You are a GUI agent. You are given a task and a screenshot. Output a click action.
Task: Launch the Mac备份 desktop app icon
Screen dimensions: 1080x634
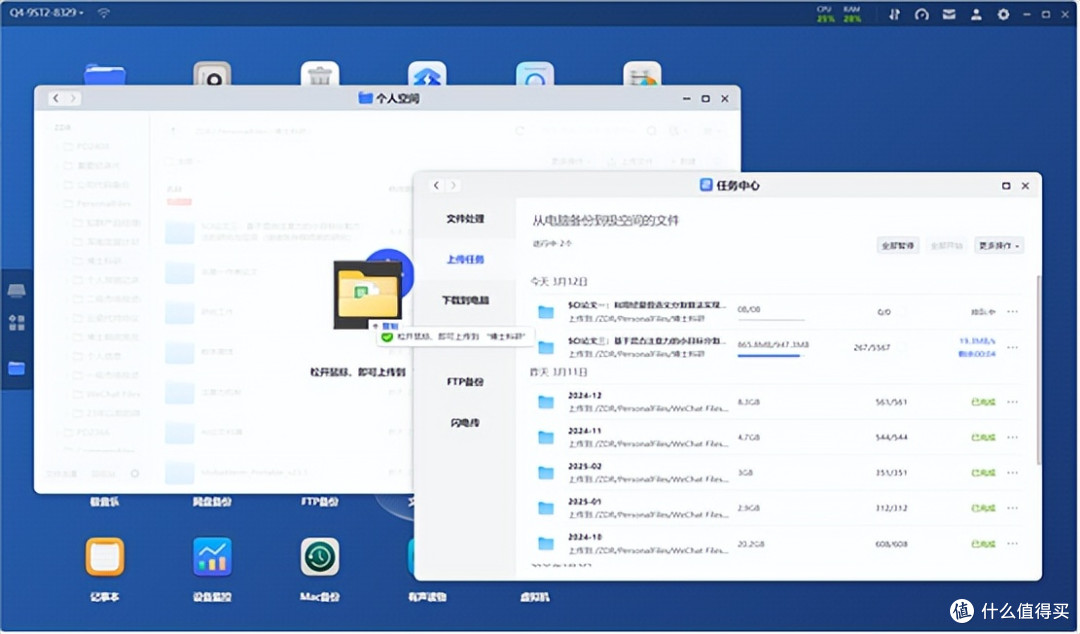point(320,557)
